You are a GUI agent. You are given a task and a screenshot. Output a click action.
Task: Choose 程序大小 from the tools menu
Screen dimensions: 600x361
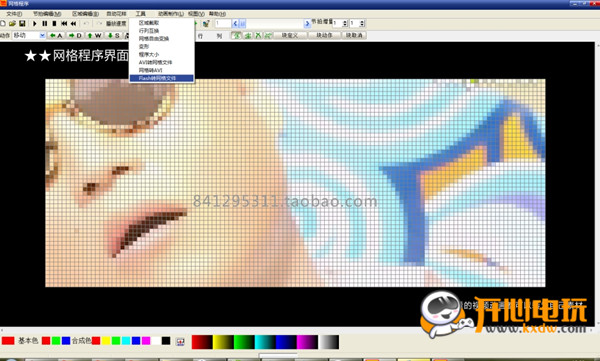(x=161, y=54)
